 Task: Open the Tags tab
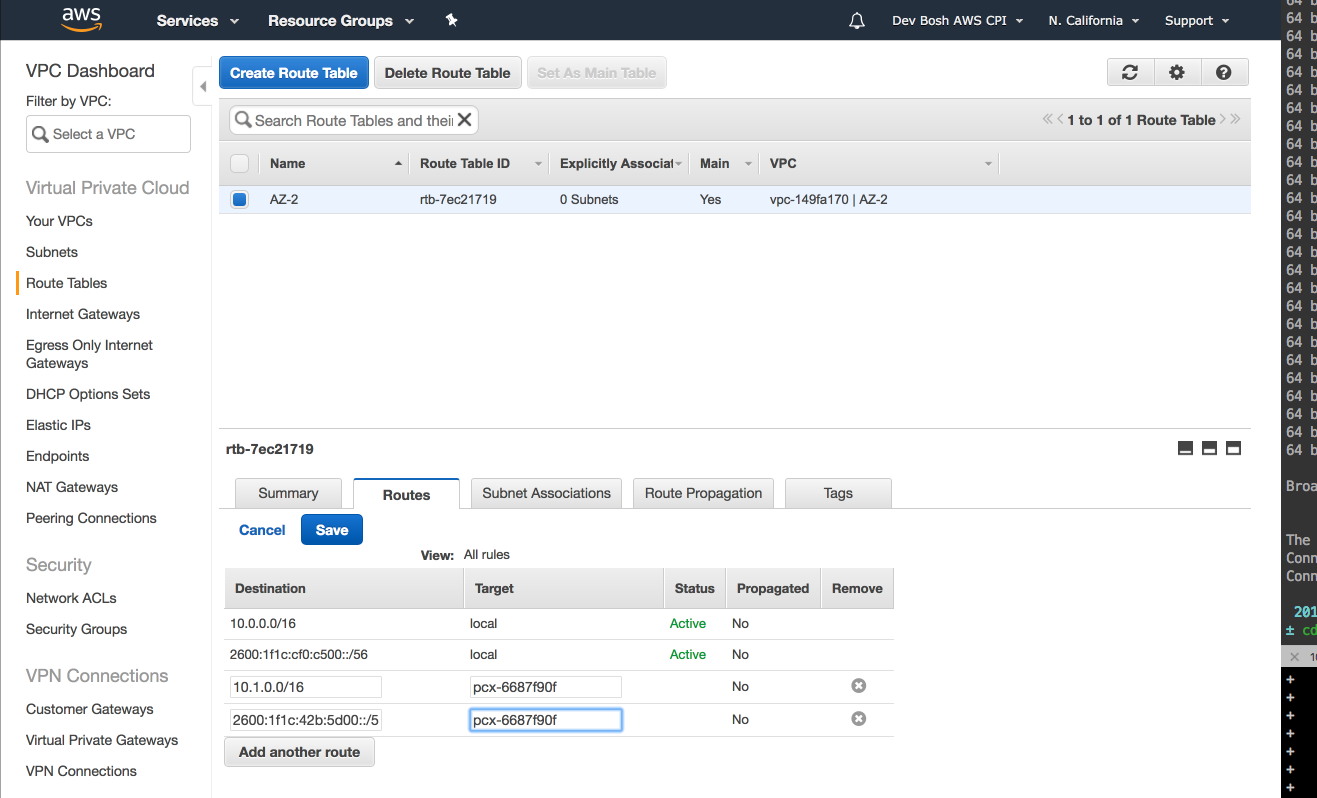coord(838,493)
